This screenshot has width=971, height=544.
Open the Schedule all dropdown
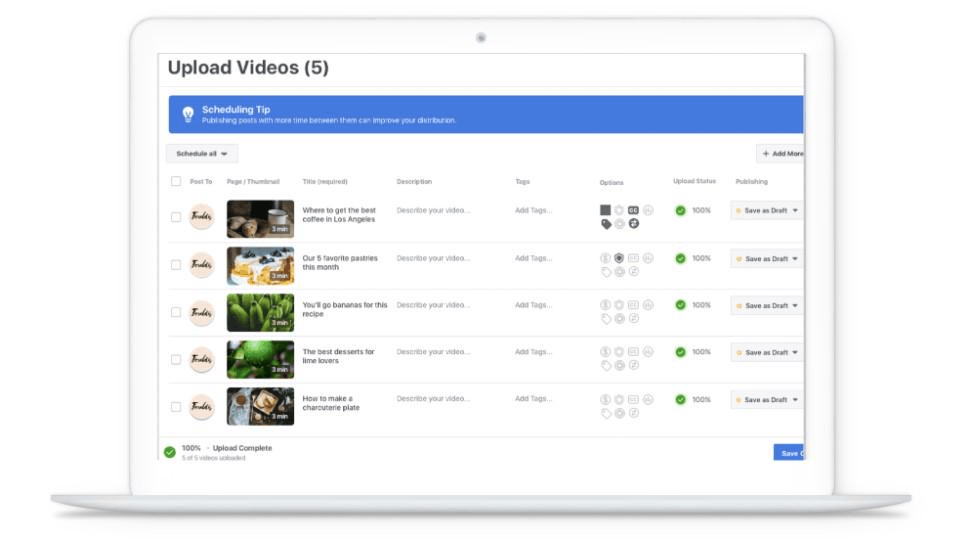pyautogui.click(x=202, y=154)
